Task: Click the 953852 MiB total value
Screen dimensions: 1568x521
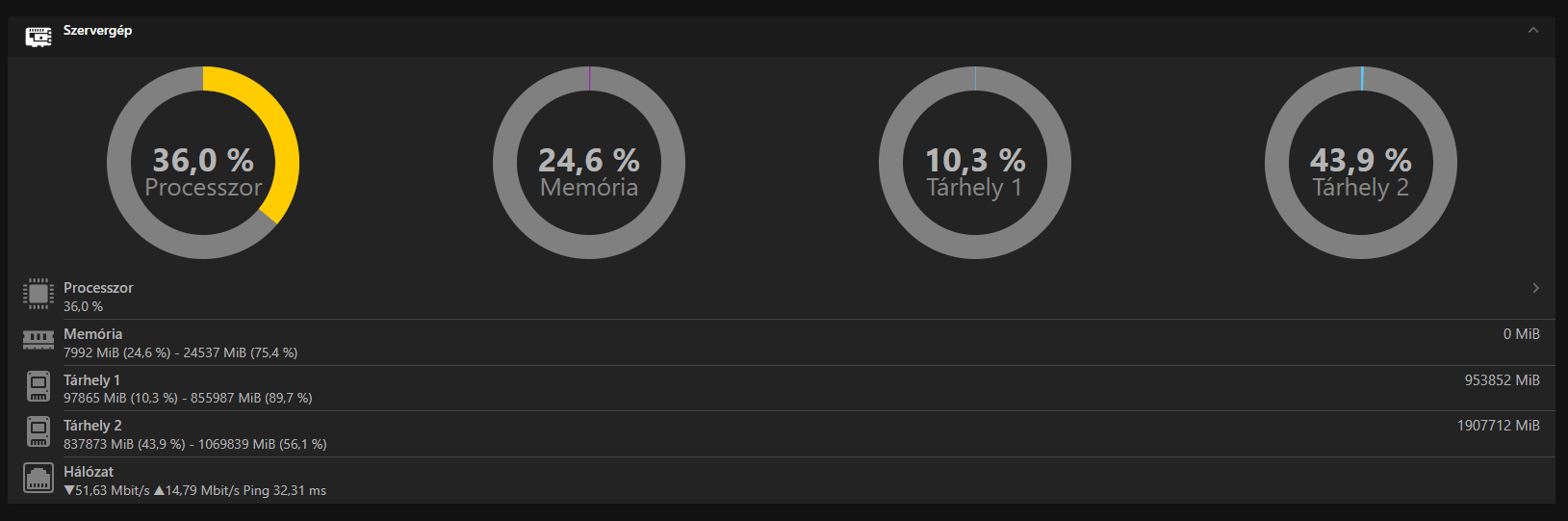Action: click(x=1502, y=380)
